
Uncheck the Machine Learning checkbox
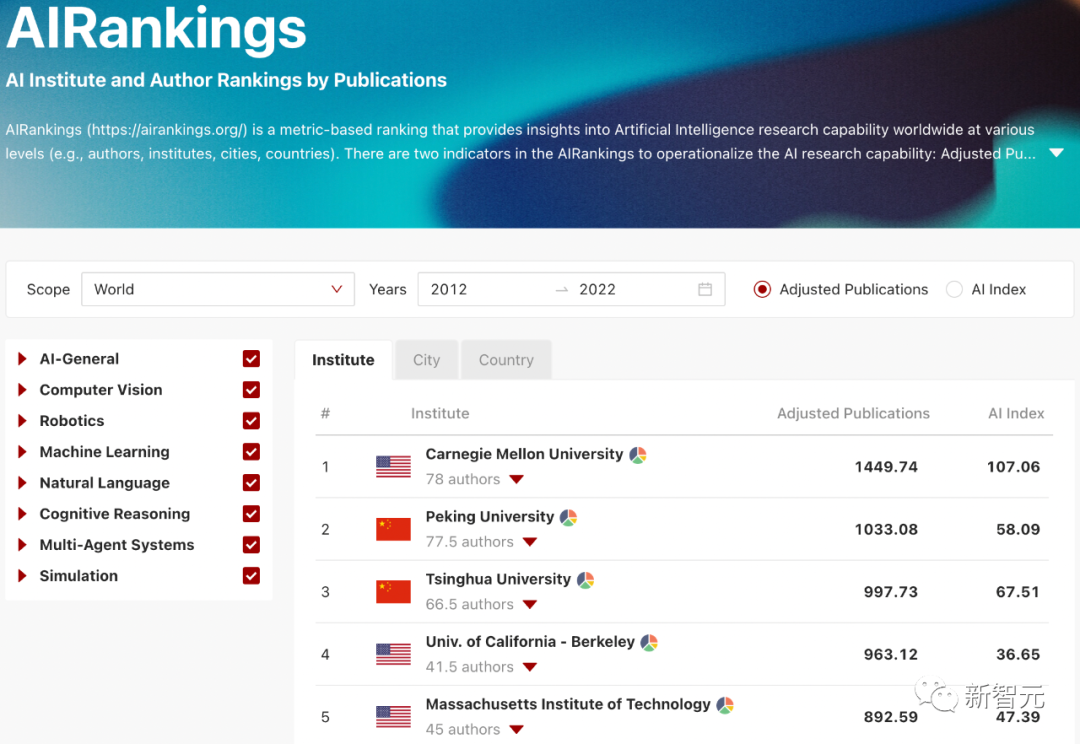click(251, 452)
